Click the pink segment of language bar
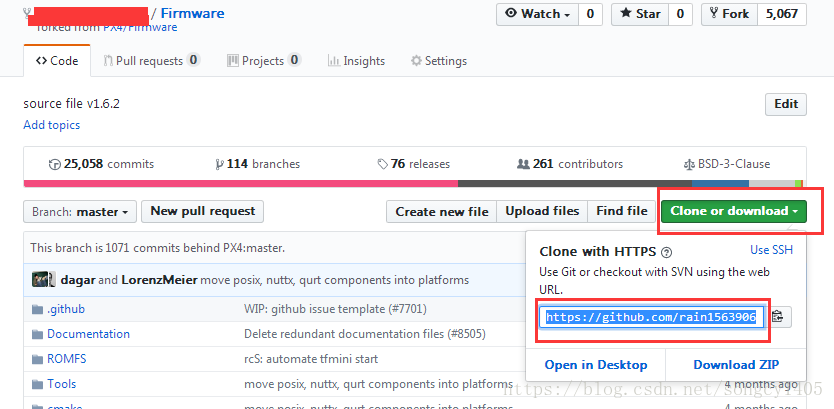The height and width of the screenshot is (409, 834). click(240, 183)
